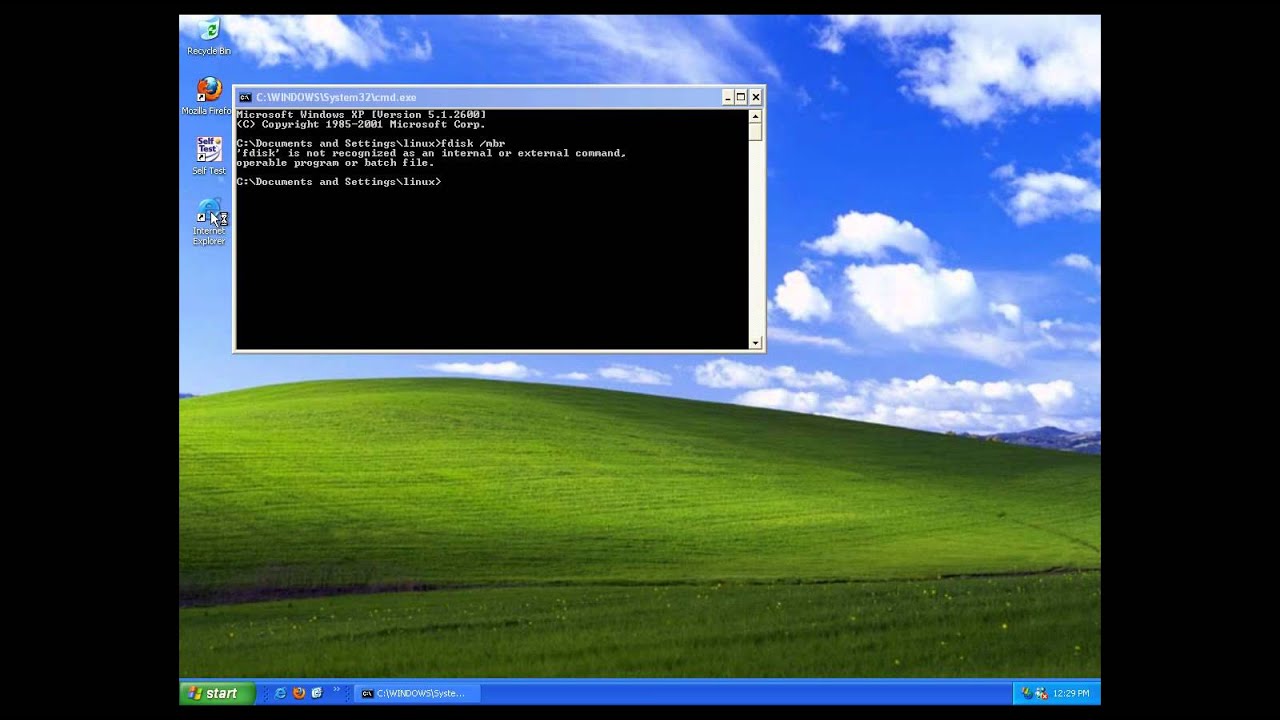Minimize the cmd.exe window

click(x=727, y=97)
